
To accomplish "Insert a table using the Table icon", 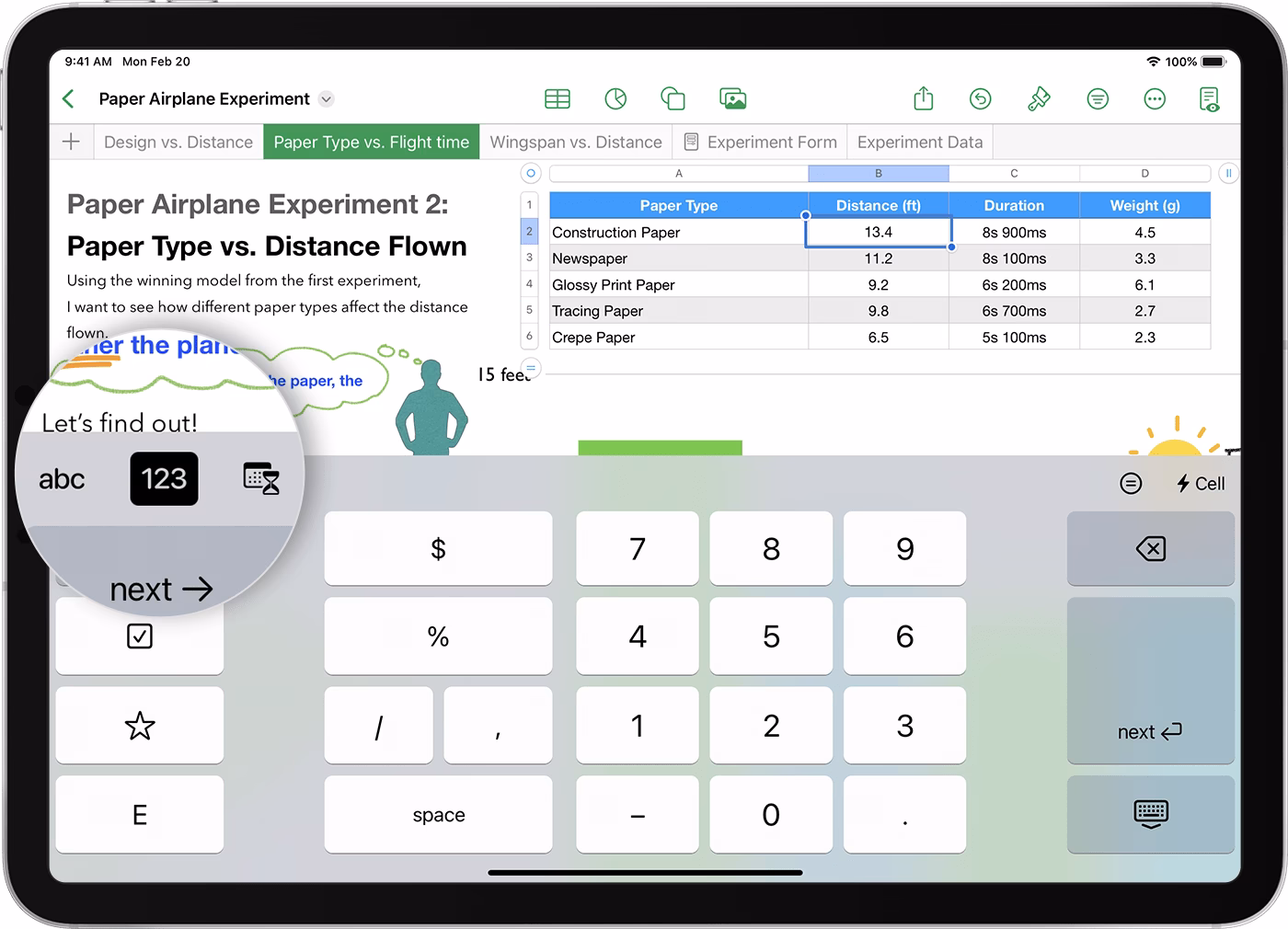I will [558, 98].
